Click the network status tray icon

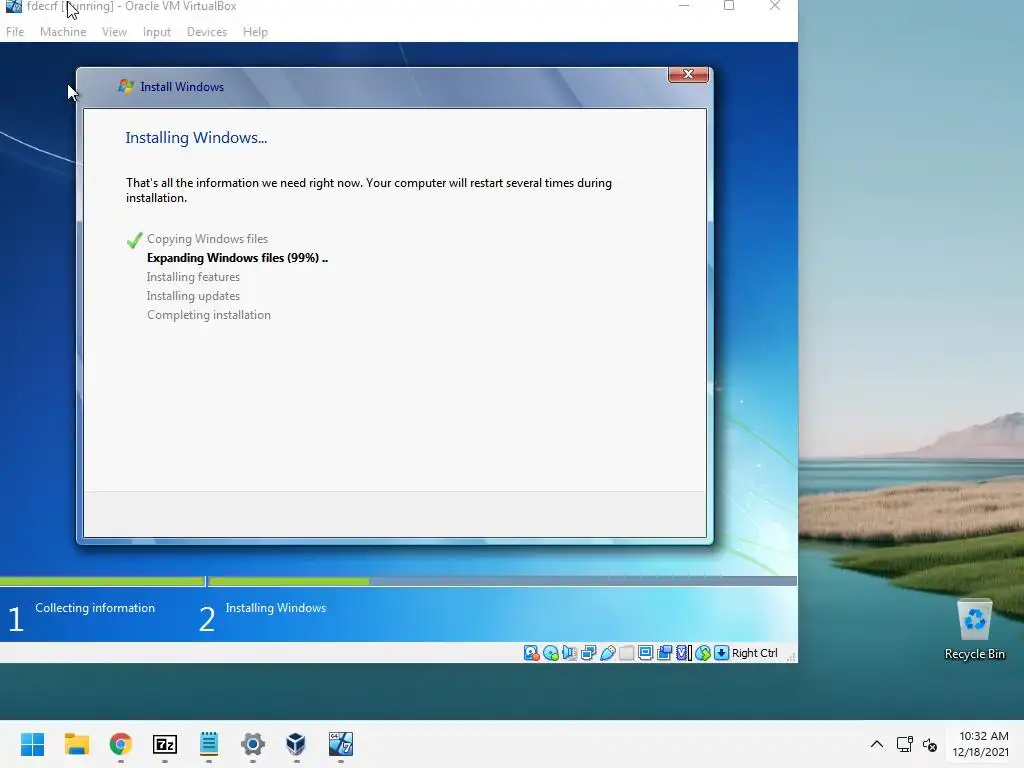click(904, 744)
